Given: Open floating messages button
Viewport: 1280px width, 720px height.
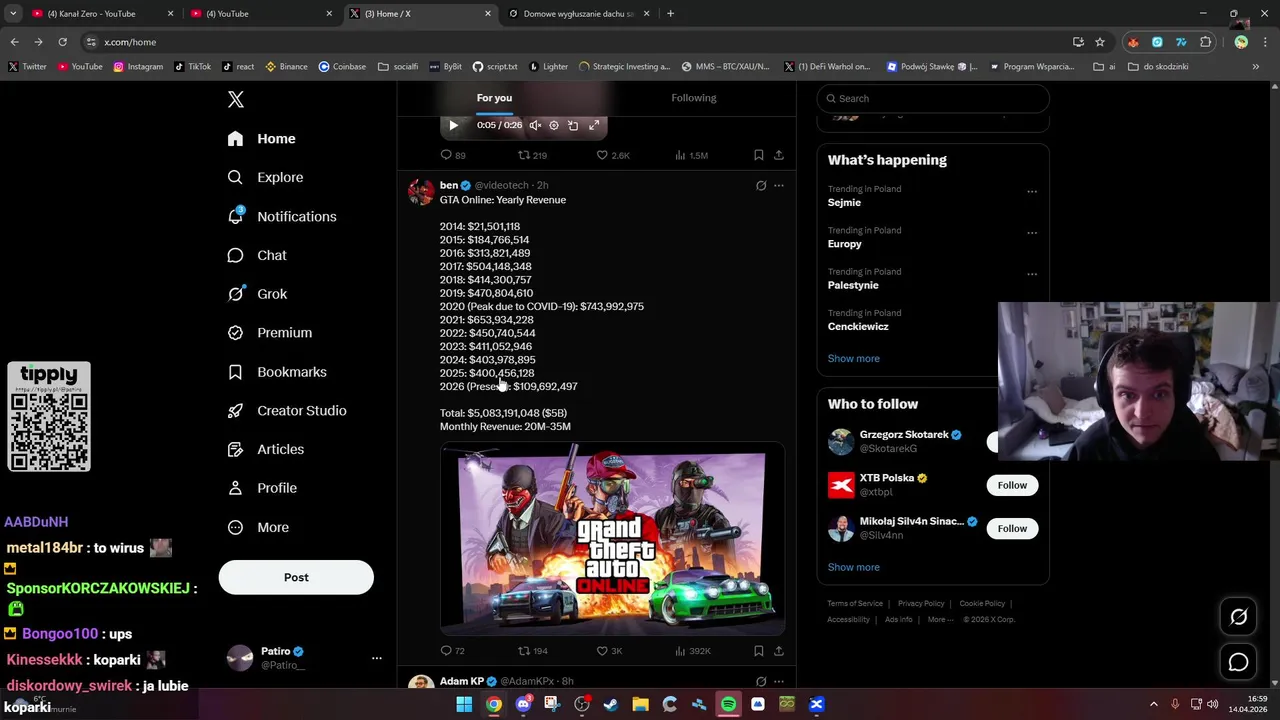Looking at the screenshot, I should tap(1238, 662).
